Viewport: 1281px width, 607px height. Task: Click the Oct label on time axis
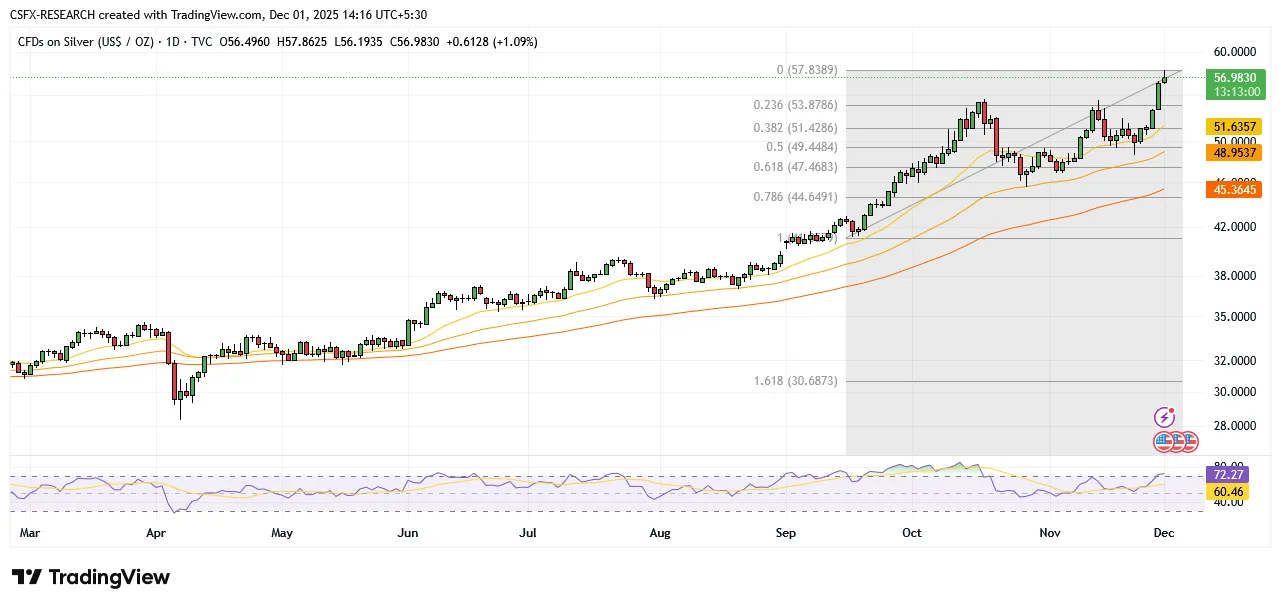click(911, 533)
